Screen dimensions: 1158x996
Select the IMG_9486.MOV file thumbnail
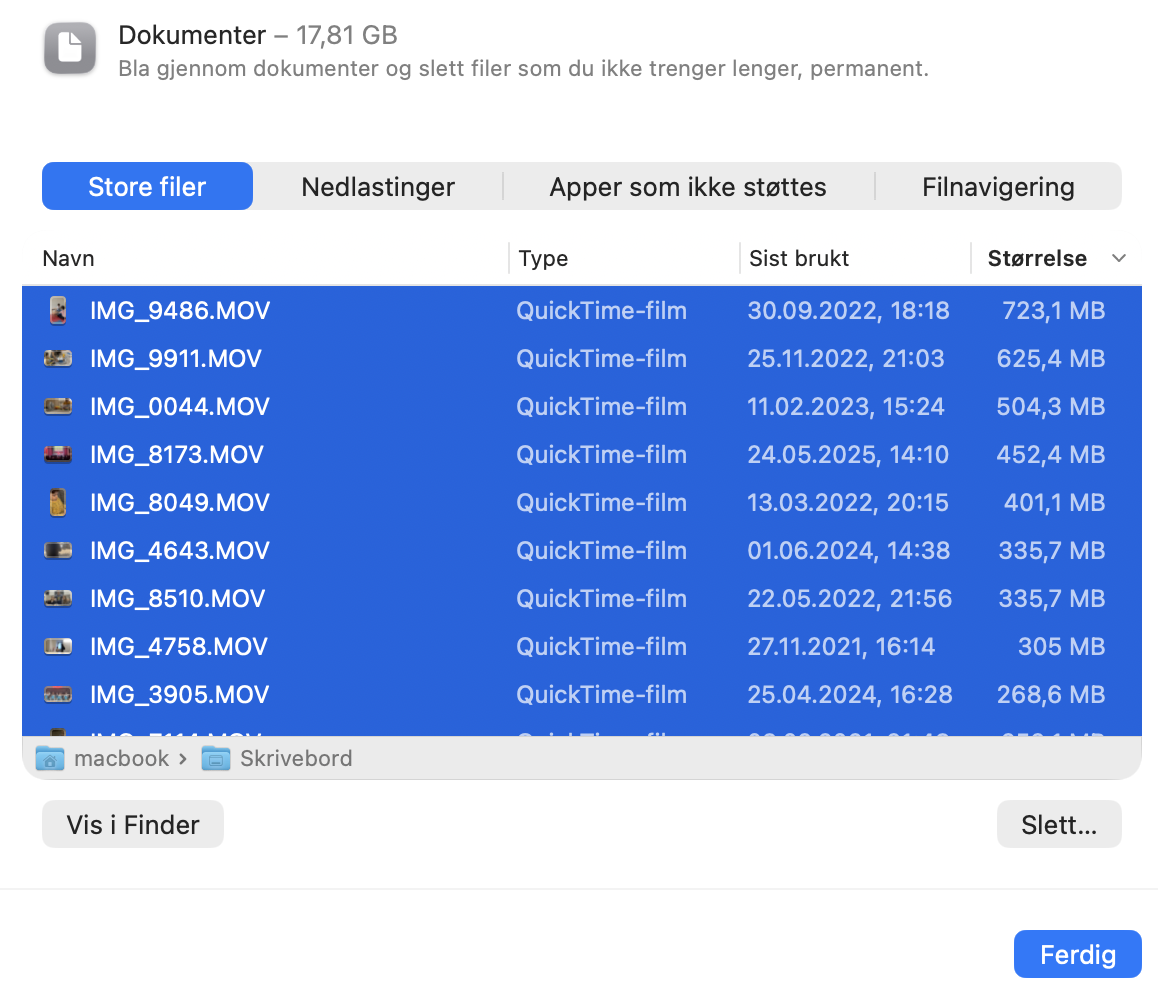[58, 311]
